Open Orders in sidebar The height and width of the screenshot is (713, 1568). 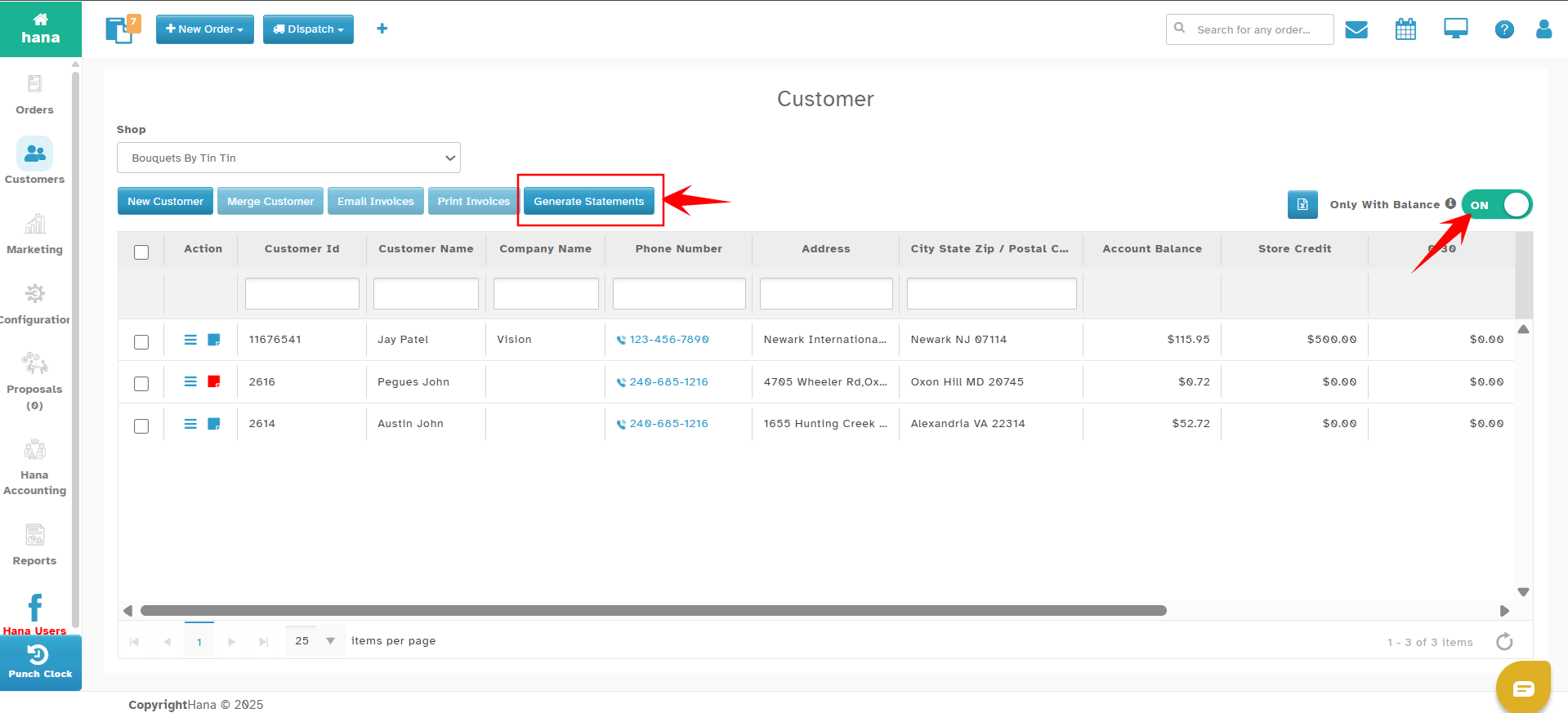point(34,94)
